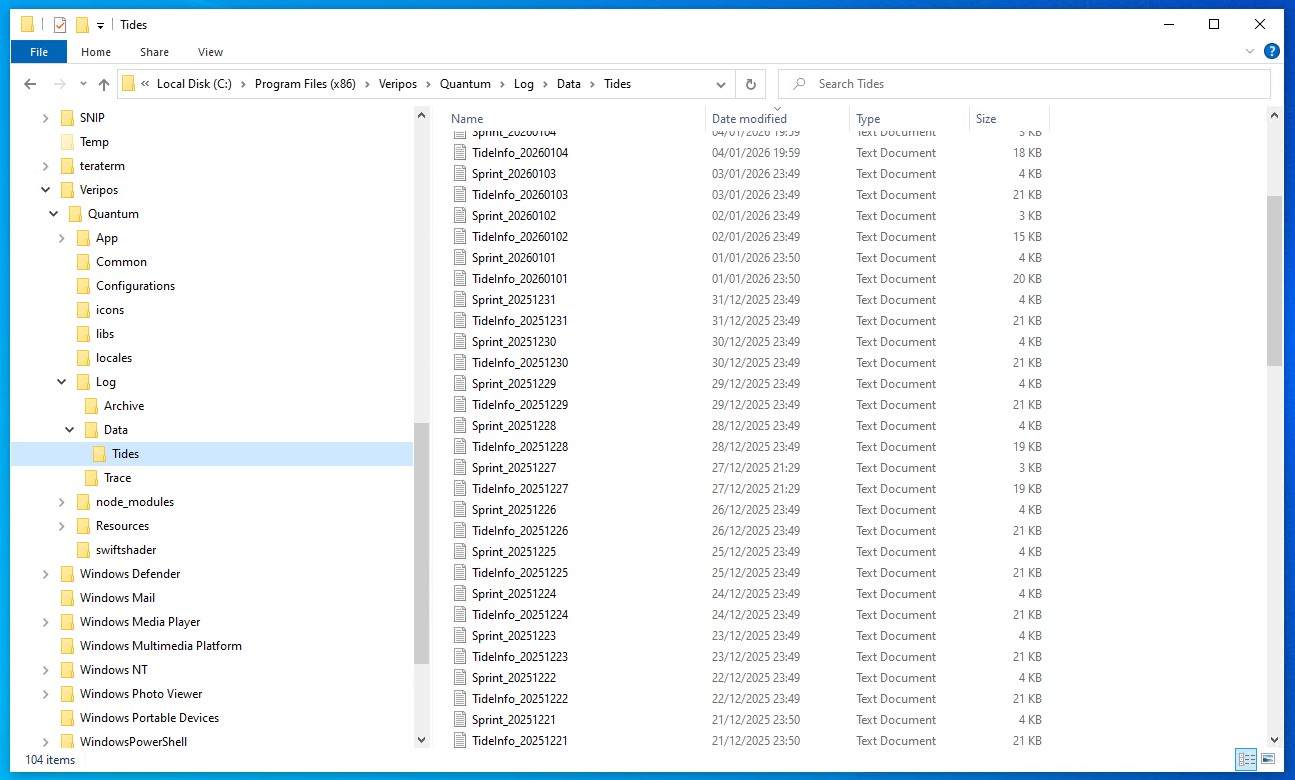Screen dimensions: 1295x780
Task: Select the TideInfo_20251225 file
Action: coord(520,573)
